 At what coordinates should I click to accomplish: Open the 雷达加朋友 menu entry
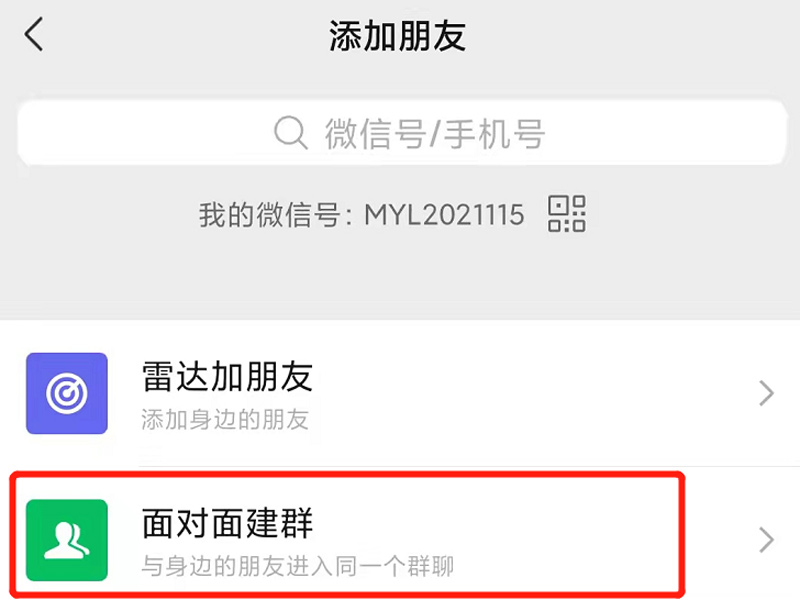click(x=400, y=393)
